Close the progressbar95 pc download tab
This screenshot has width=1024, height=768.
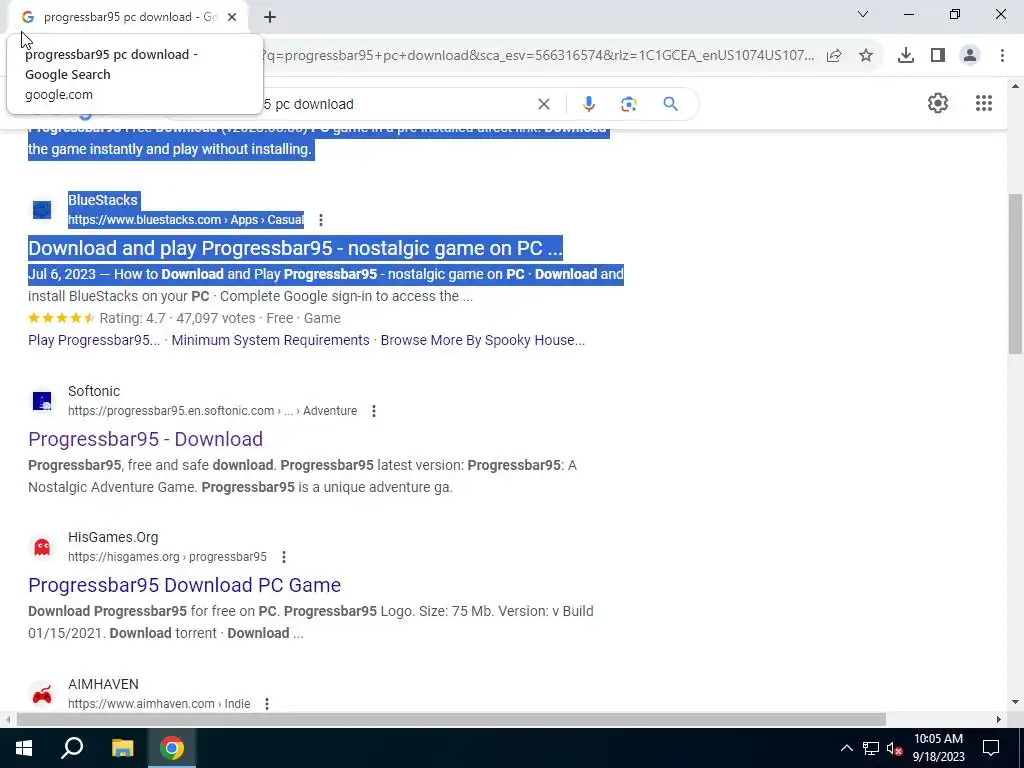232,17
